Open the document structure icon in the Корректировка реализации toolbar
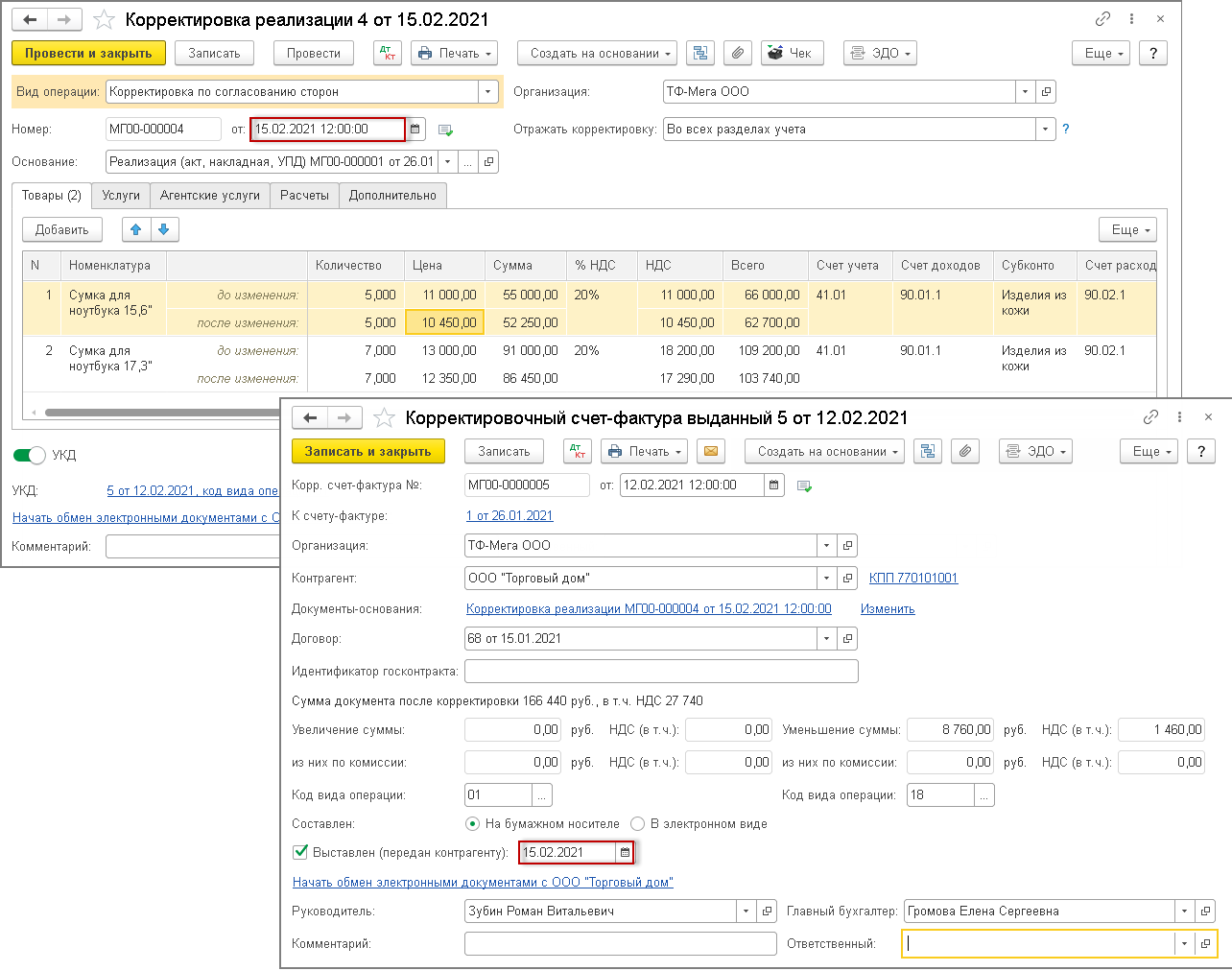The height and width of the screenshot is (971, 1232). [700, 53]
